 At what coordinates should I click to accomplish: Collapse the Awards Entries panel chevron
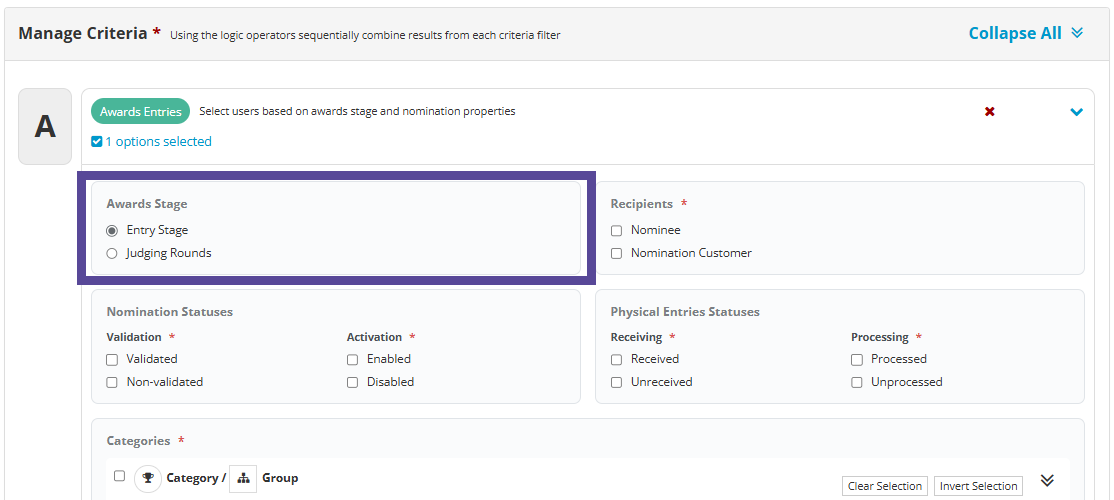click(x=1076, y=112)
